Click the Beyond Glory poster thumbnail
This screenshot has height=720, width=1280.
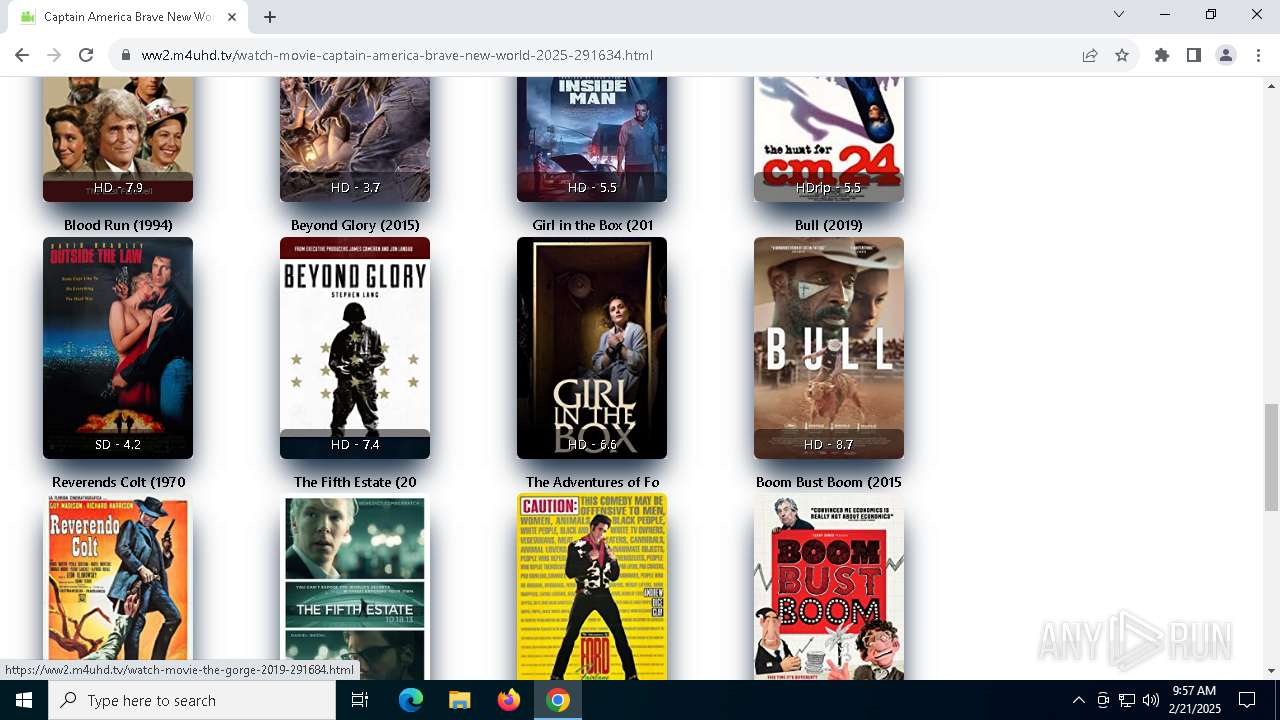point(355,348)
